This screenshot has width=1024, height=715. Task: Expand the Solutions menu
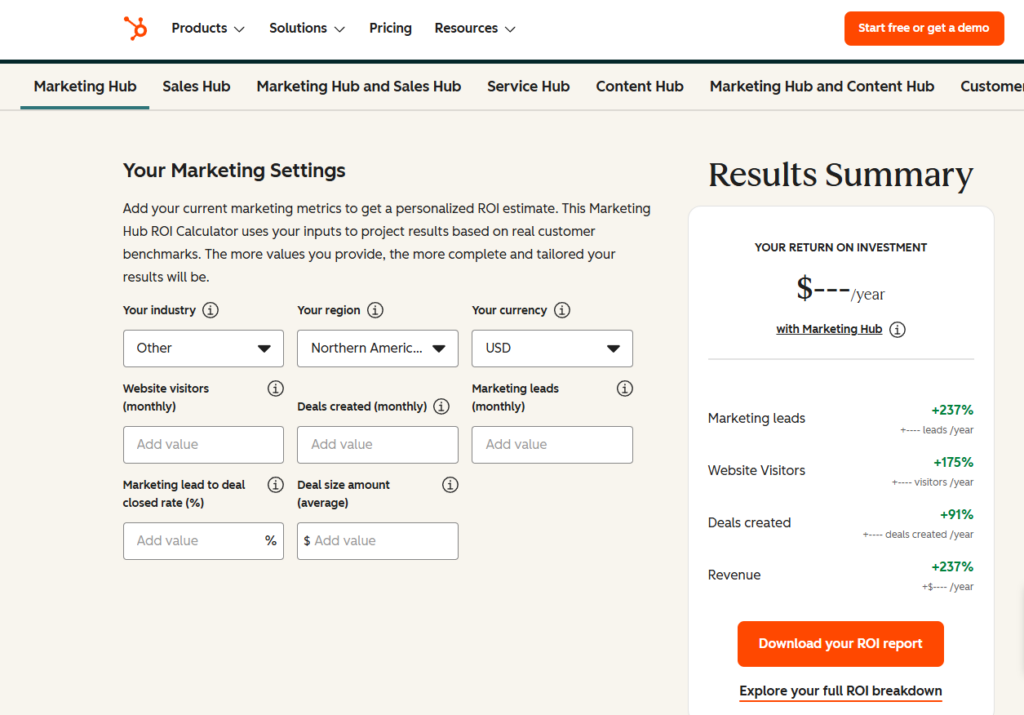coord(307,28)
